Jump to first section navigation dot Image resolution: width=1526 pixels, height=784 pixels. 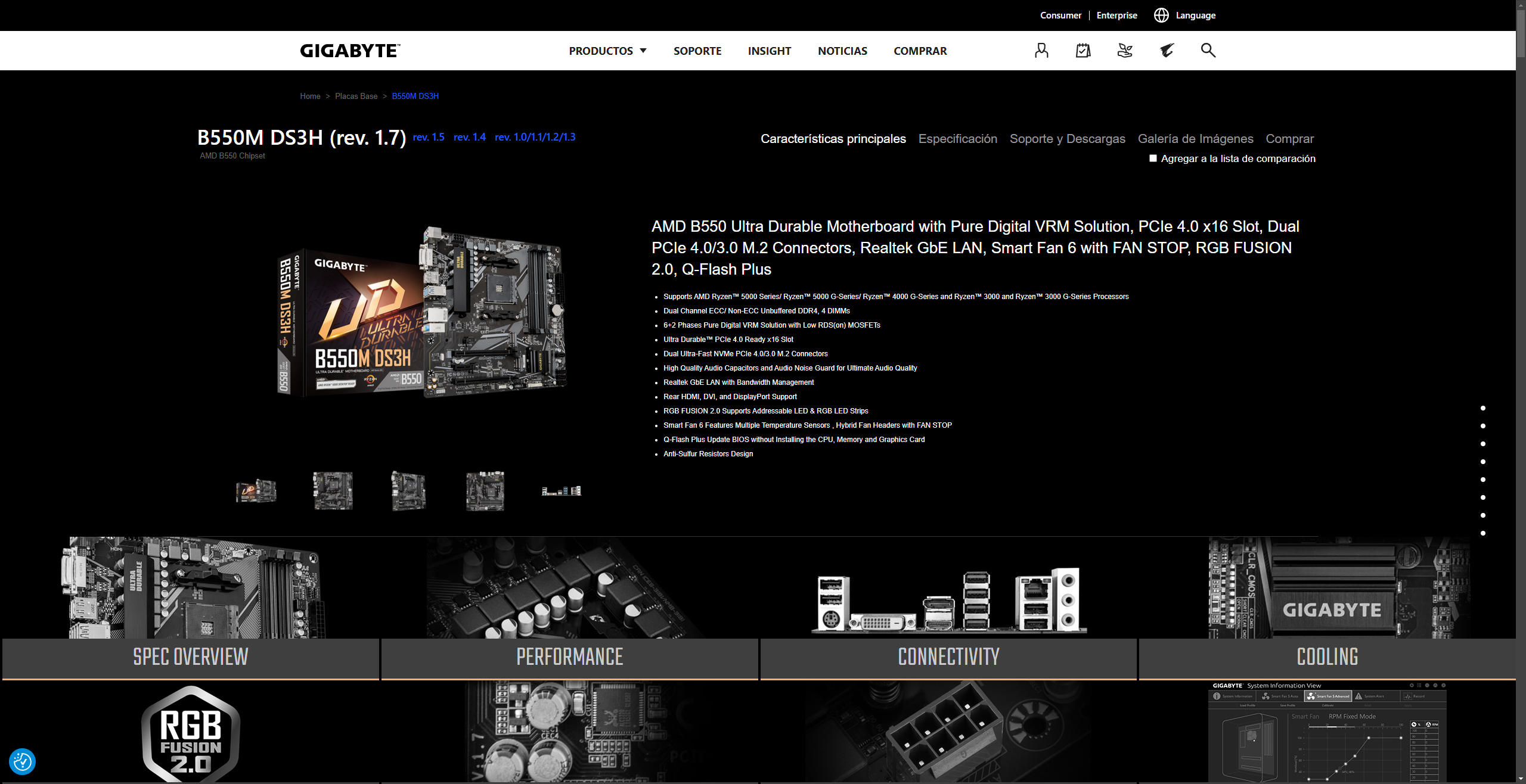[1483, 408]
